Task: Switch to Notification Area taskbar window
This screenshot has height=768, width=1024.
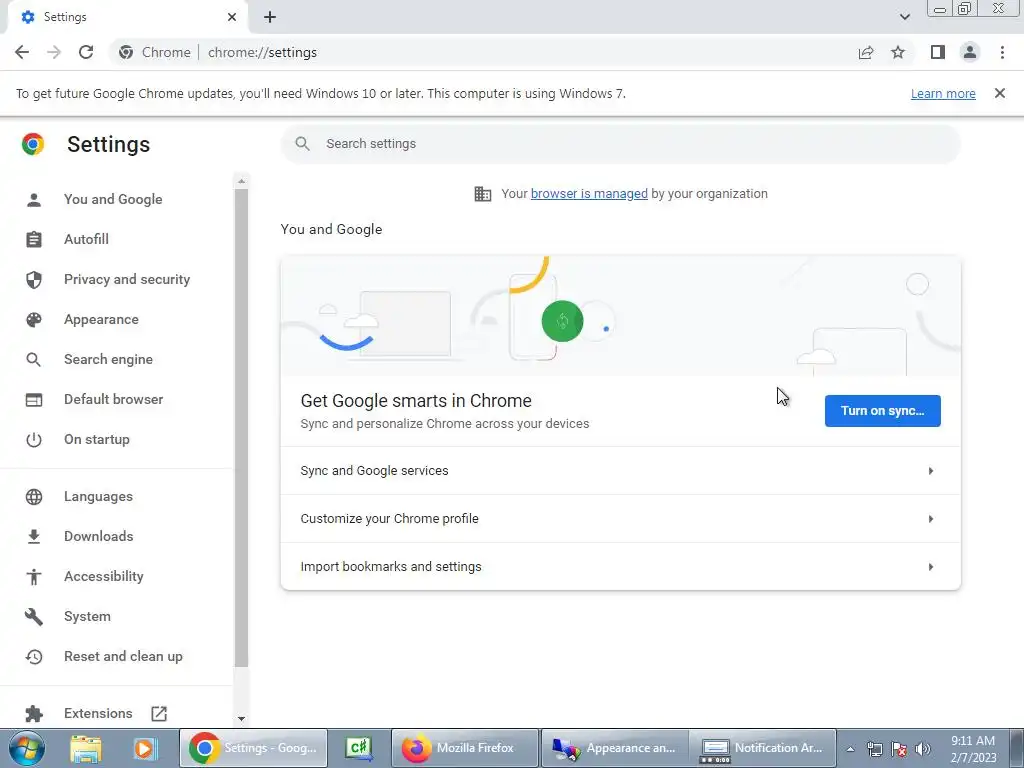Action: click(x=763, y=748)
